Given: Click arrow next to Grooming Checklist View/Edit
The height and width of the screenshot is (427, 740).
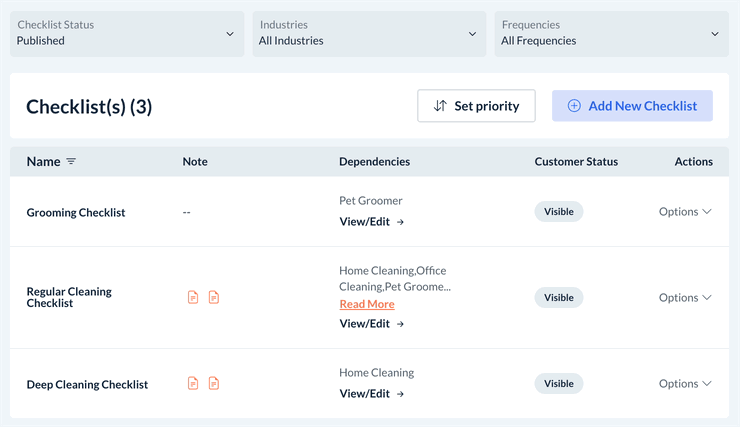Looking at the screenshot, I should 401,222.
